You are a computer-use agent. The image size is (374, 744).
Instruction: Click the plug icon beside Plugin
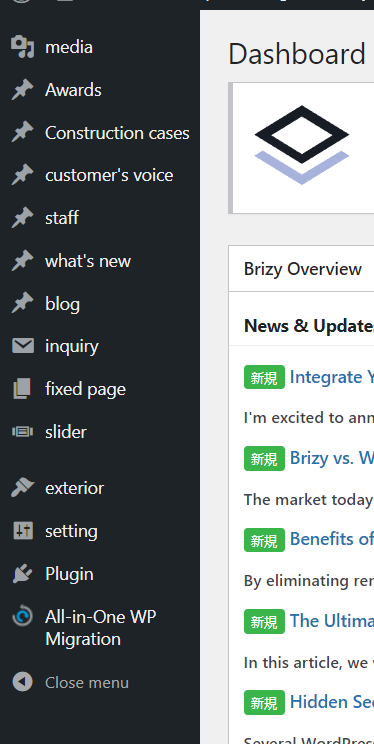tap(22, 574)
